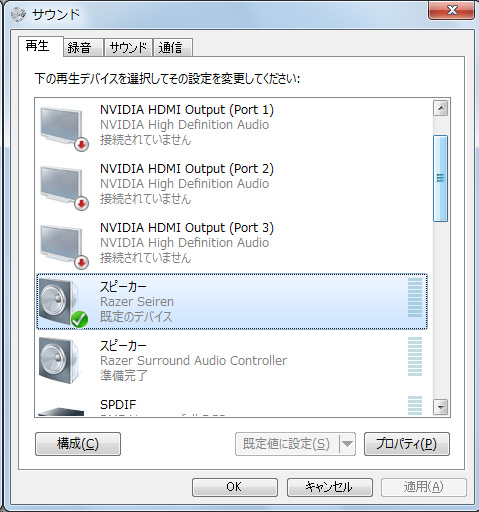Select the NVIDIA HDMI Output Port 1 monitor icon
The width and height of the screenshot is (479, 512).
coord(63,128)
